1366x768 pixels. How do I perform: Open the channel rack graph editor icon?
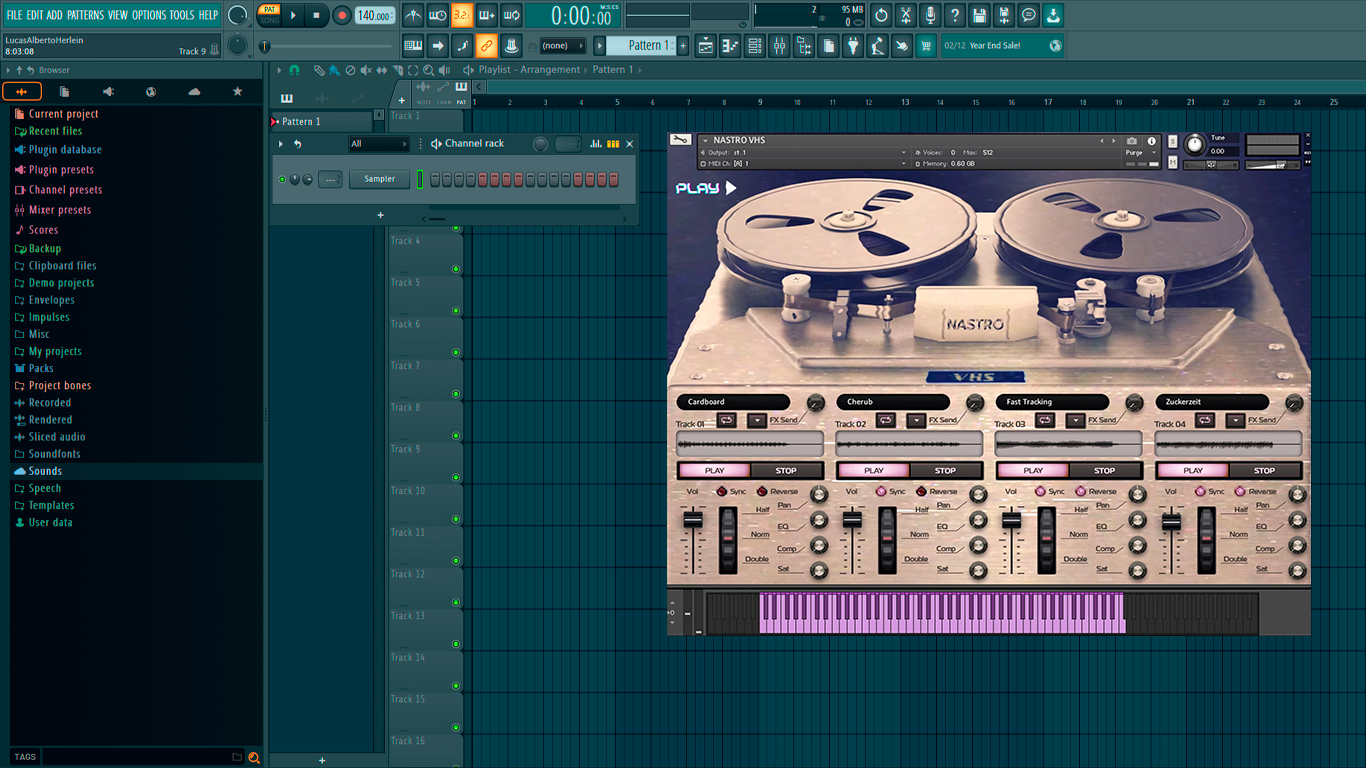click(x=595, y=144)
